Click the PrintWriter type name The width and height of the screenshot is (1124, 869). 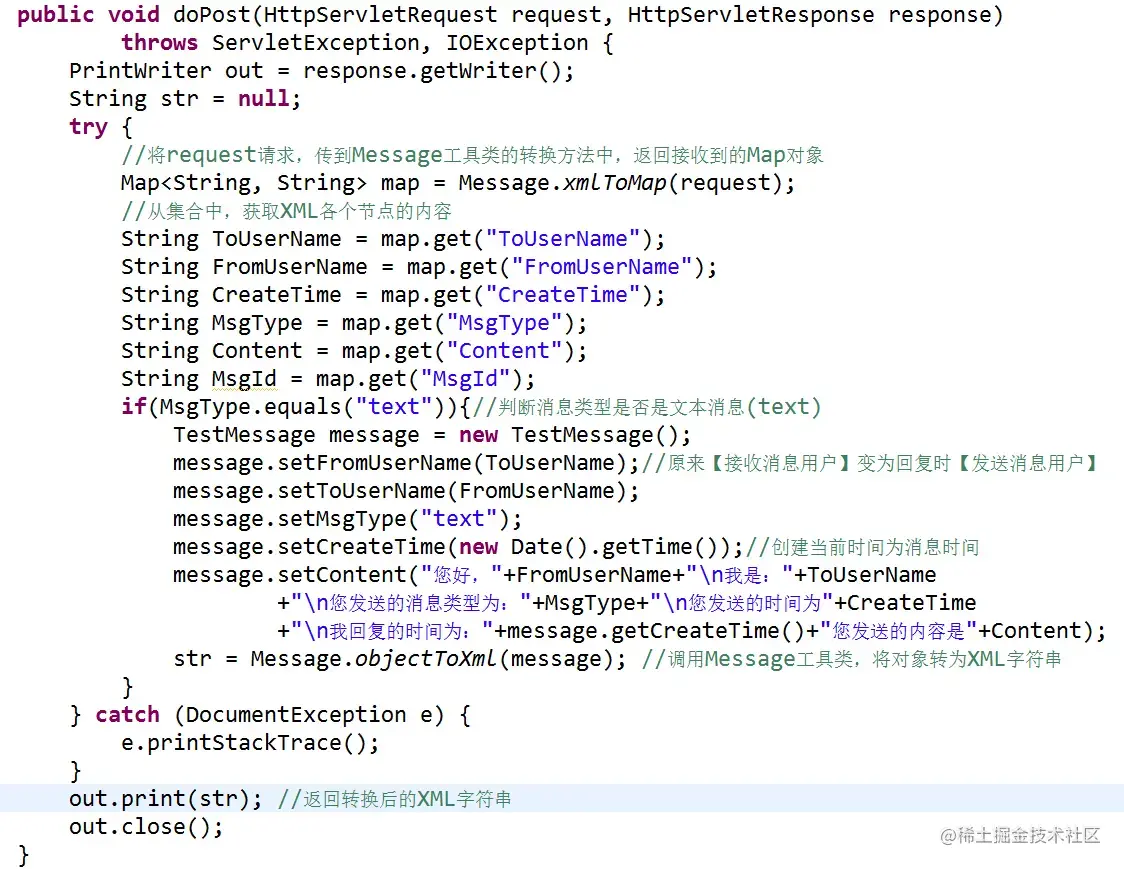140,71
